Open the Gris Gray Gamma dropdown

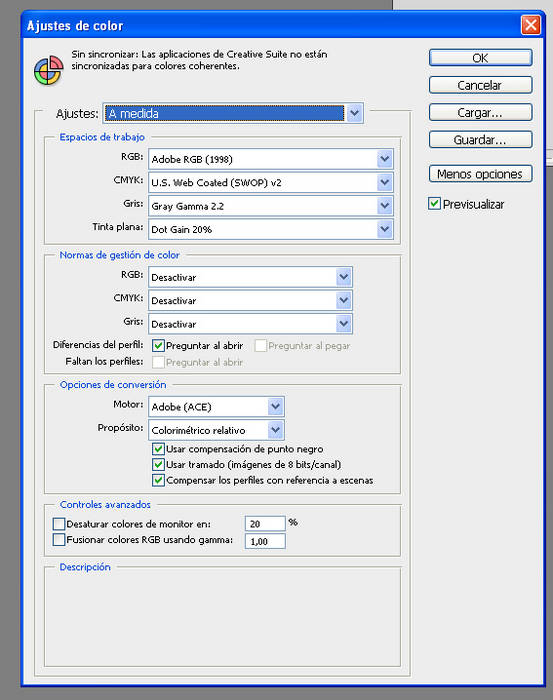point(271,206)
